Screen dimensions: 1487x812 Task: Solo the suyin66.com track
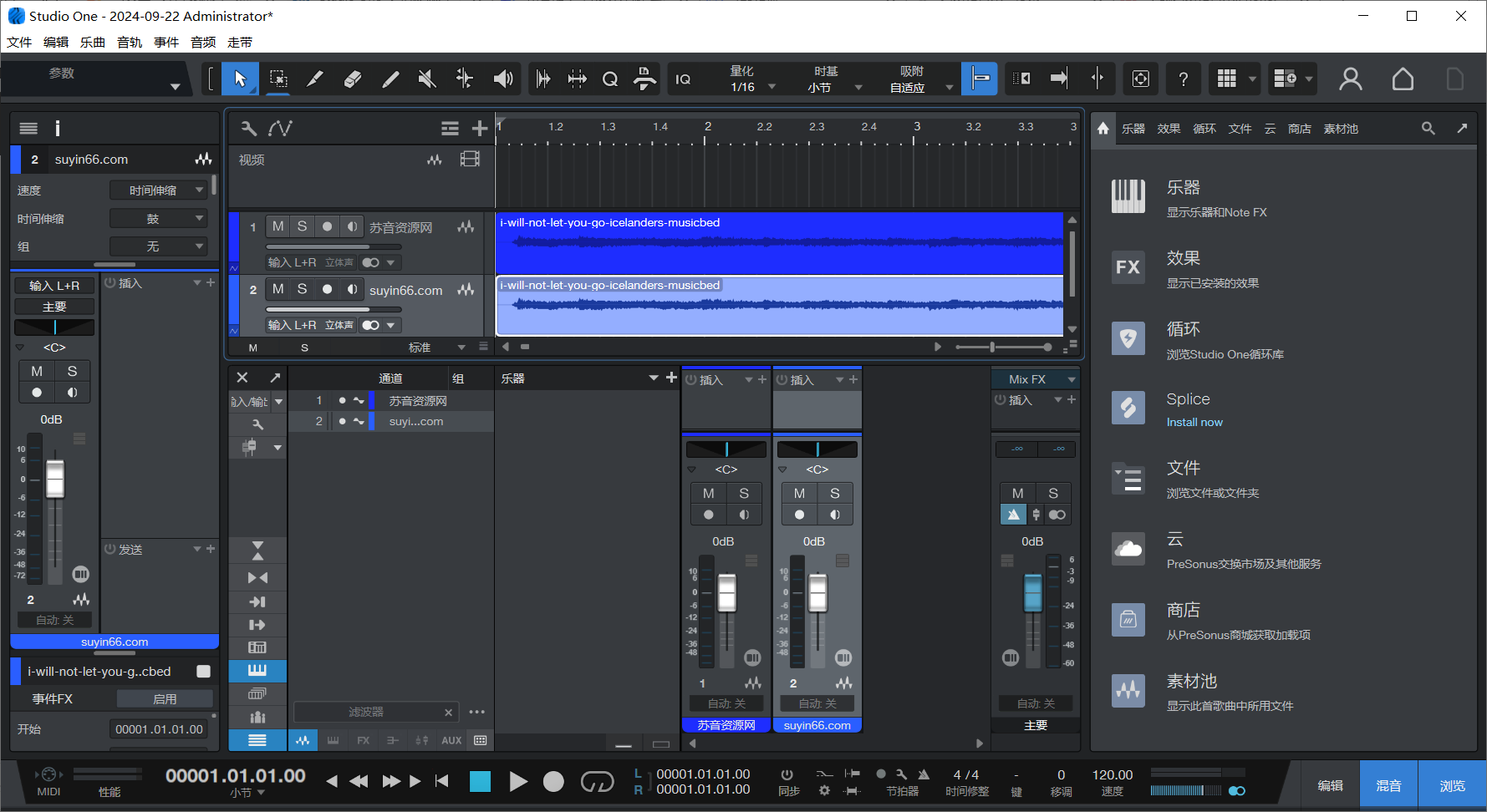302,289
